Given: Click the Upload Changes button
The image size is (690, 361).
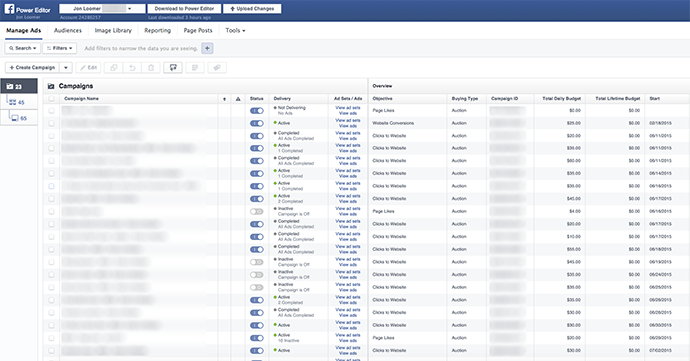Looking at the screenshot, I should [252, 9].
